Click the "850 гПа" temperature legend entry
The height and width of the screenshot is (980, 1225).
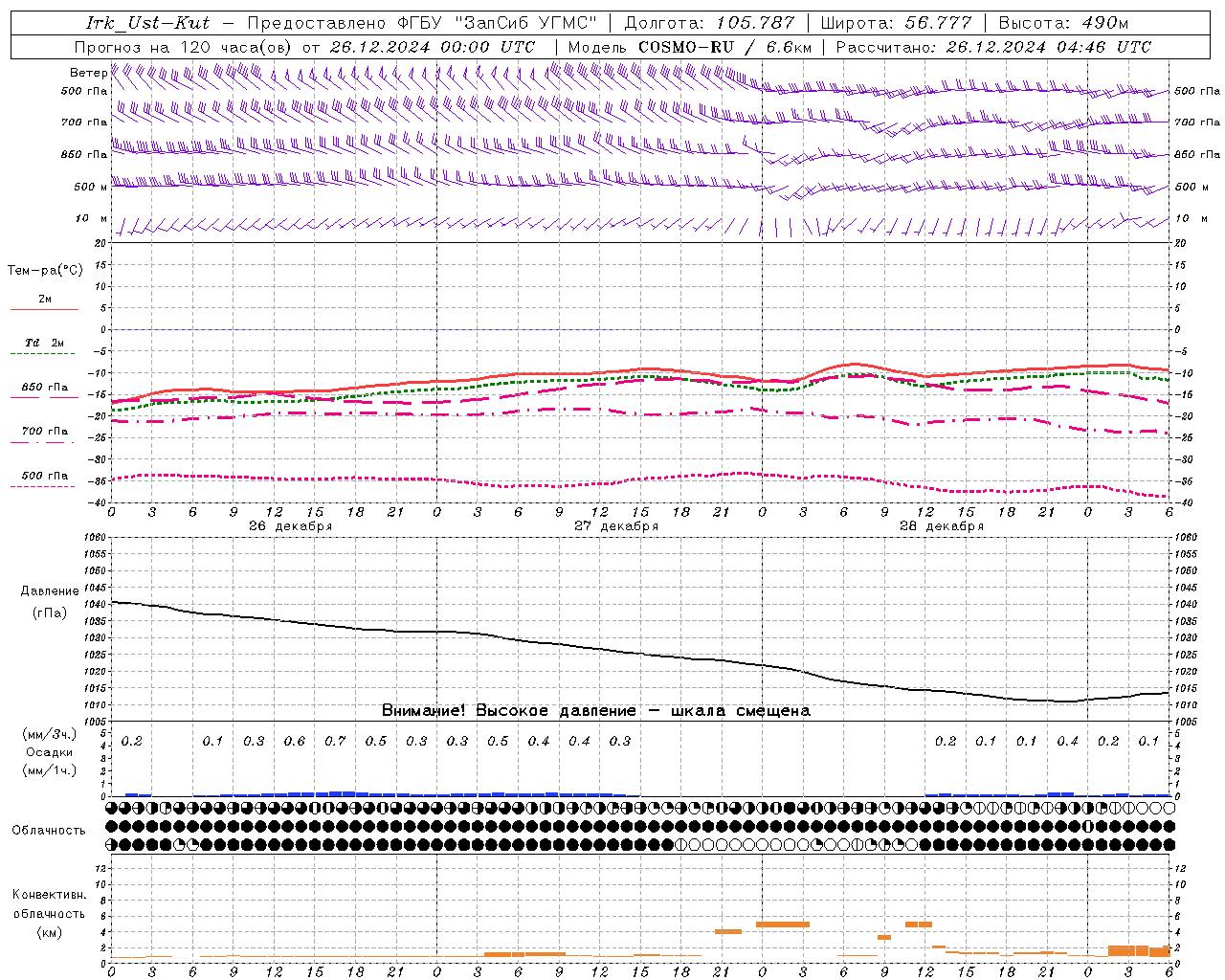[x=45, y=388]
